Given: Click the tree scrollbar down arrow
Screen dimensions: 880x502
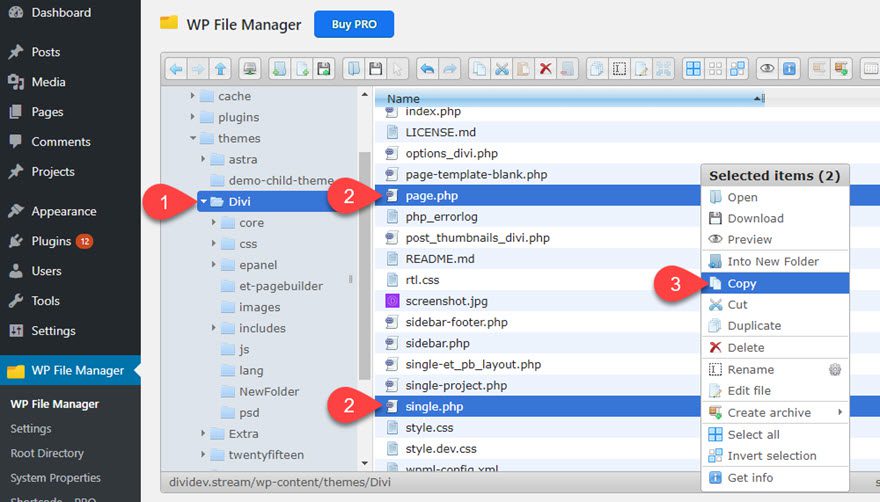Looking at the screenshot, I should pyautogui.click(x=364, y=463).
